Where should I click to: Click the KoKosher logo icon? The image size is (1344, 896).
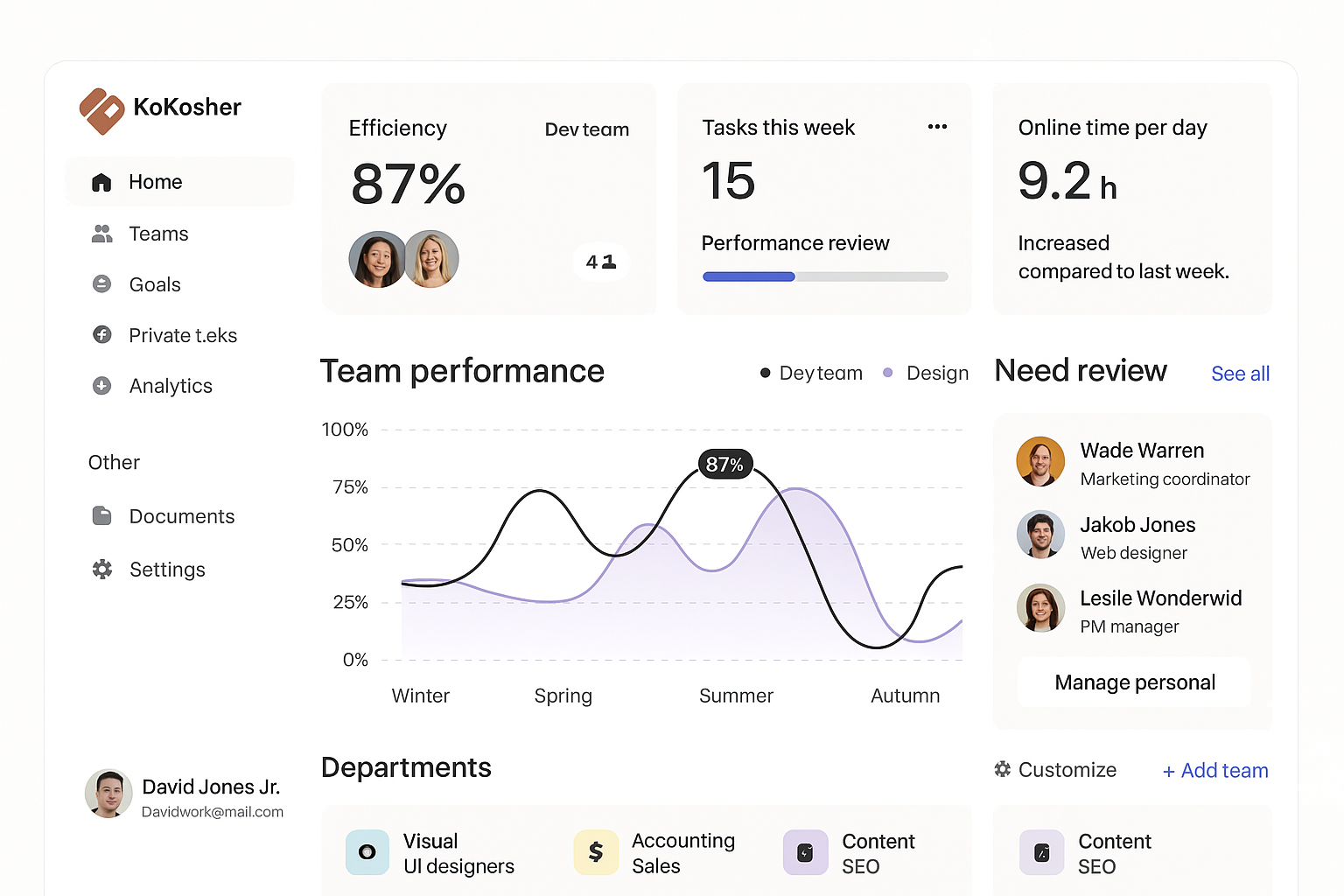click(101, 110)
